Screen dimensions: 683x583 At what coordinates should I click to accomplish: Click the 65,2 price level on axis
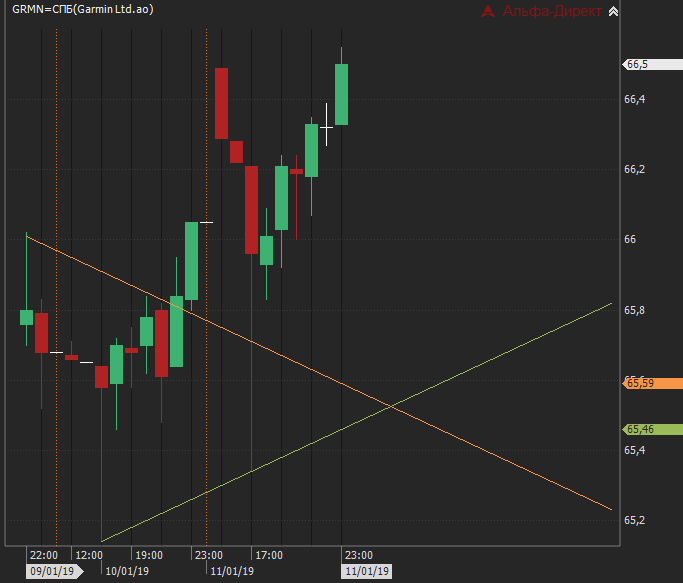point(635,521)
